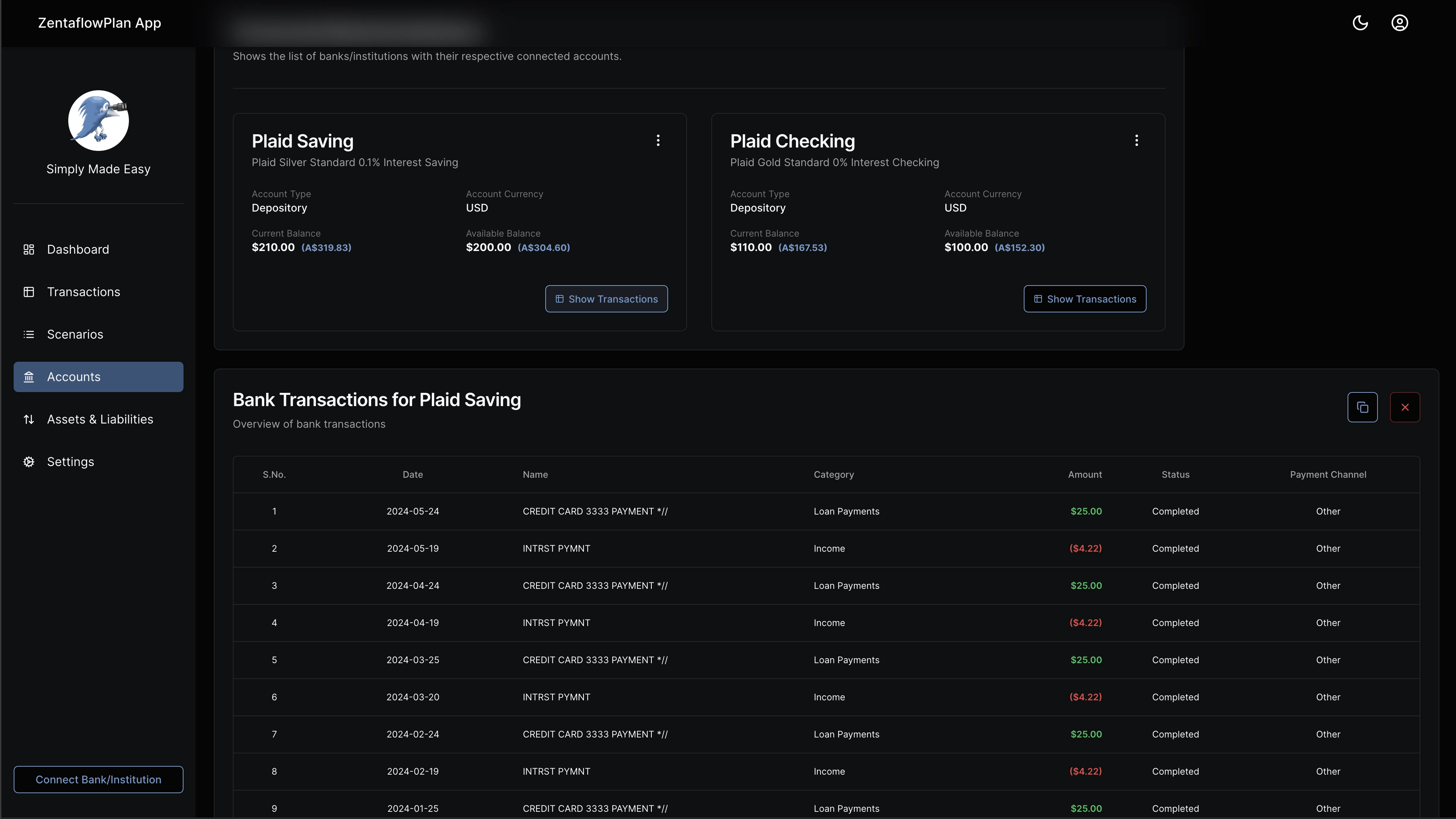Viewport: 1456px width, 819px height.
Task: Open the Plaid Saving options menu
Action: (x=658, y=140)
